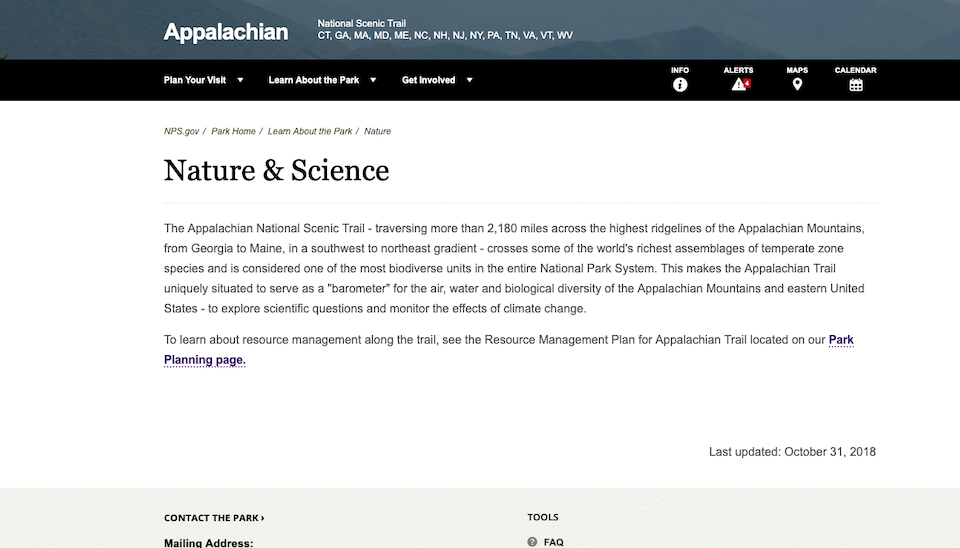The height and width of the screenshot is (548, 960).
Task: Follow the NPS.gov breadcrumb link
Action: pyautogui.click(x=181, y=131)
